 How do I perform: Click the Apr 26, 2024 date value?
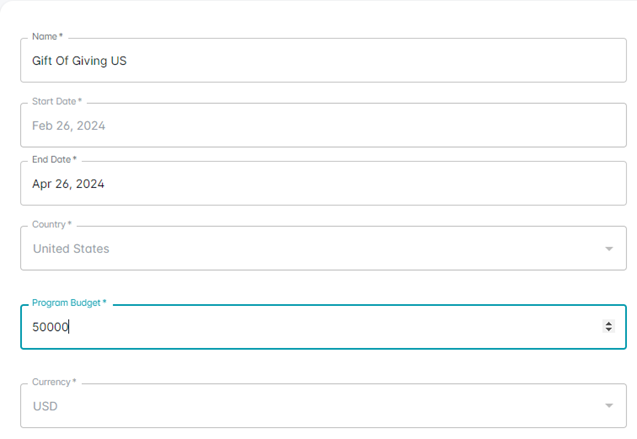point(68,184)
